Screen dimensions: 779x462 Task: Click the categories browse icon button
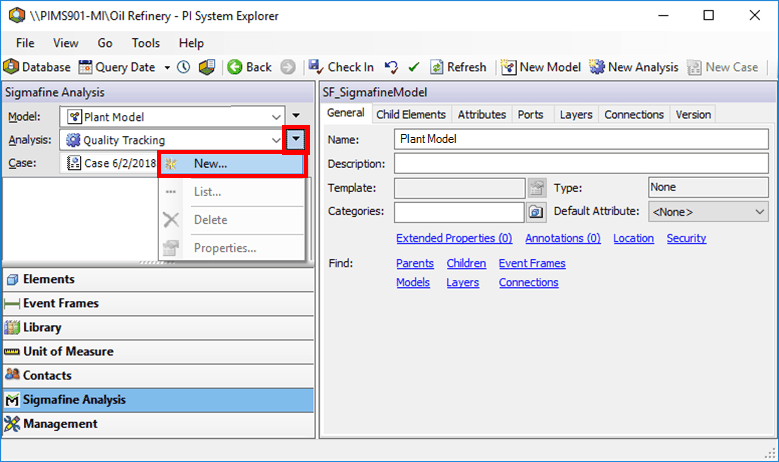537,212
